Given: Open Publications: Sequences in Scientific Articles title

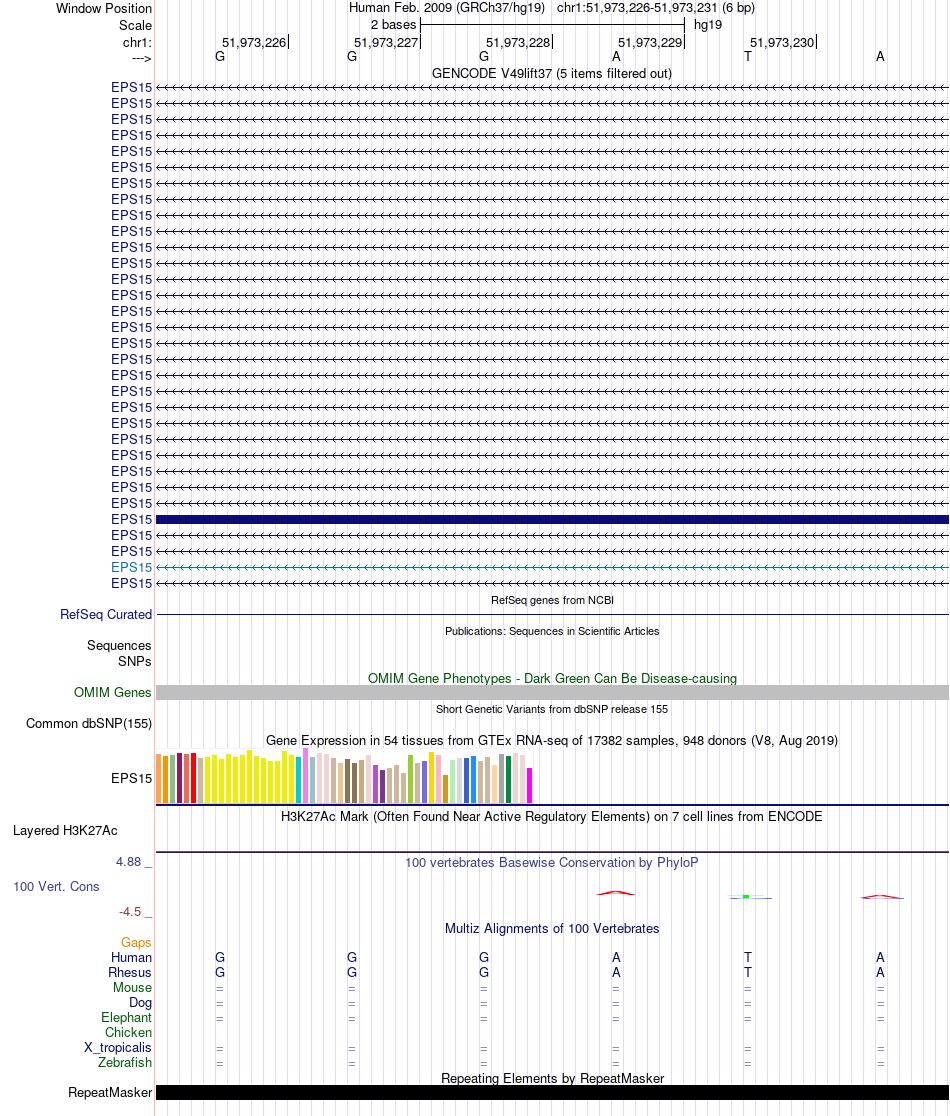Looking at the screenshot, I should pos(552,631).
